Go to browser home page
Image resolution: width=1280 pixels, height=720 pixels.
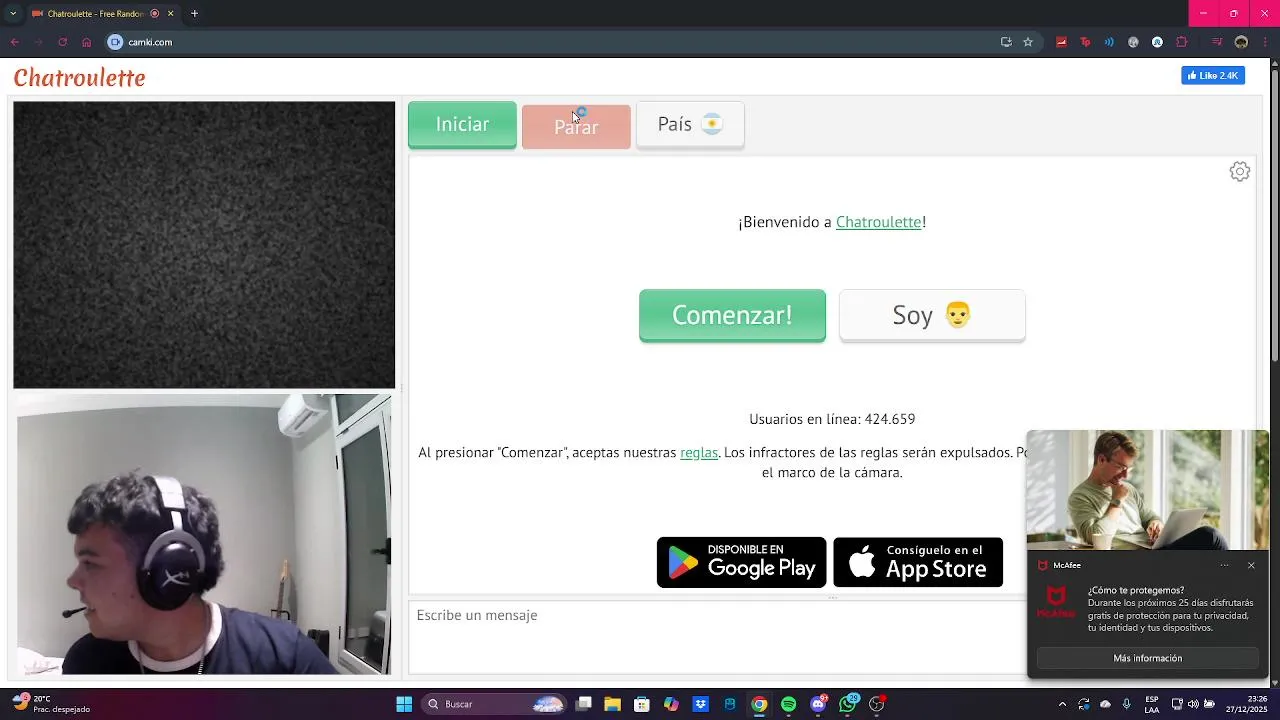tap(86, 42)
